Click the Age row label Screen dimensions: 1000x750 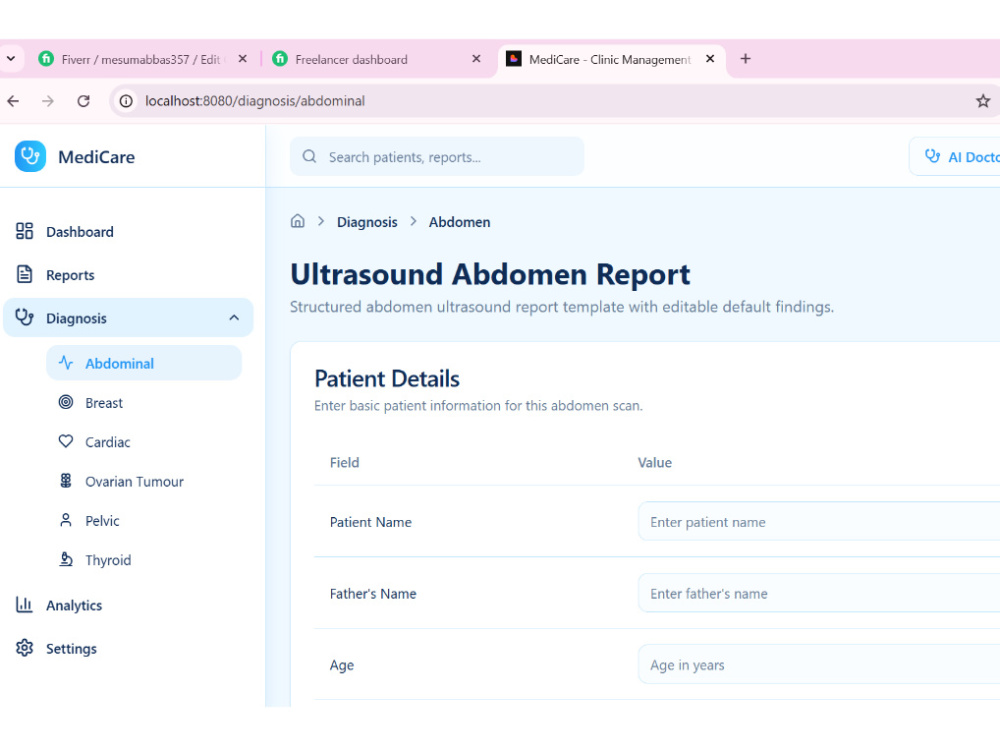pyautogui.click(x=342, y=665)
